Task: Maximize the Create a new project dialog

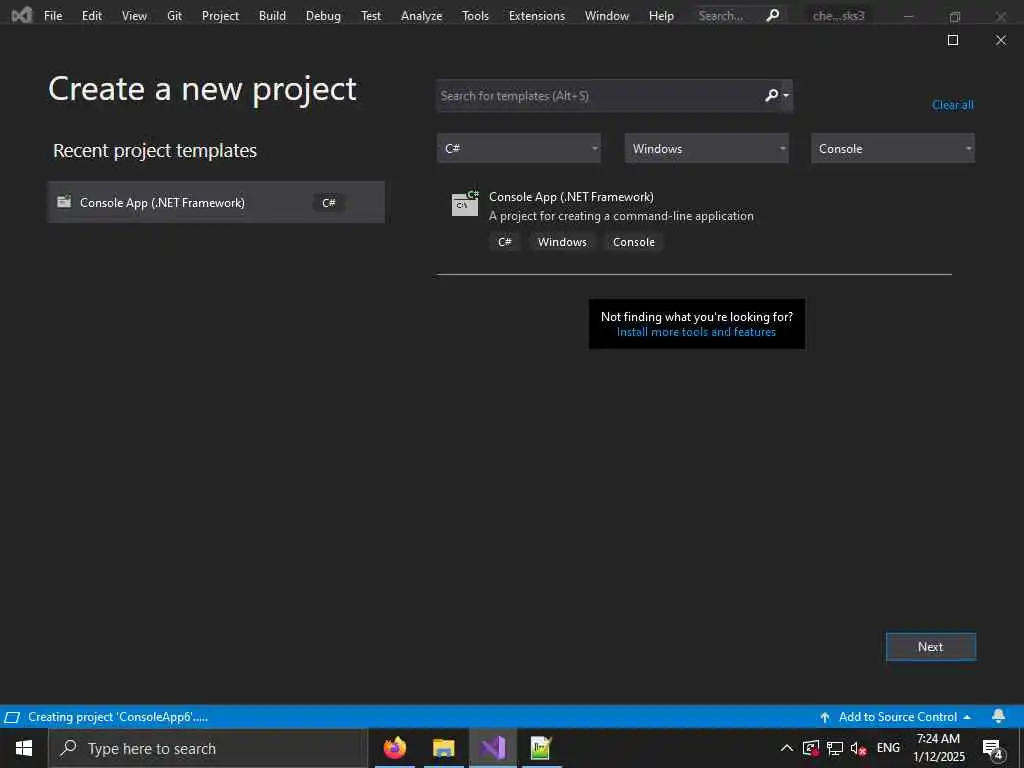Action: point(953,40)
